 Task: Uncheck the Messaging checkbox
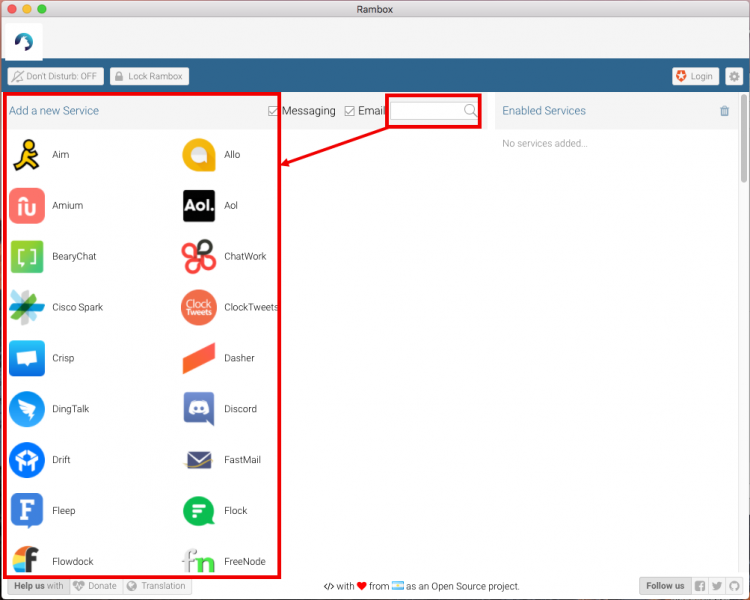point(273,111)
